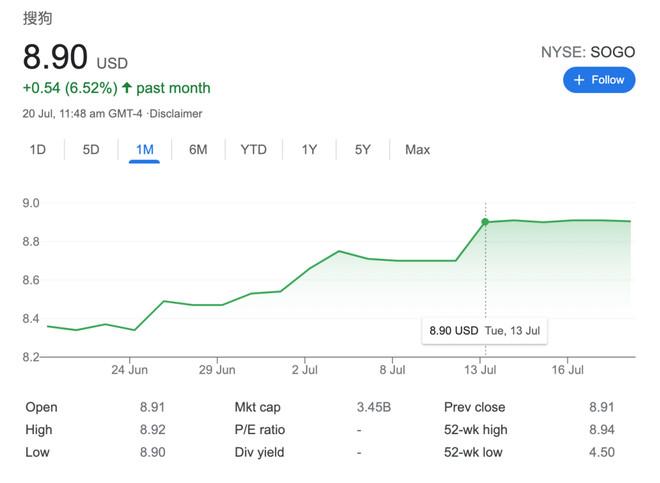Click the 24 Jun axis label
Viewport: 660px width, 483px height.
pyautogui.click(x=129, y=370)
